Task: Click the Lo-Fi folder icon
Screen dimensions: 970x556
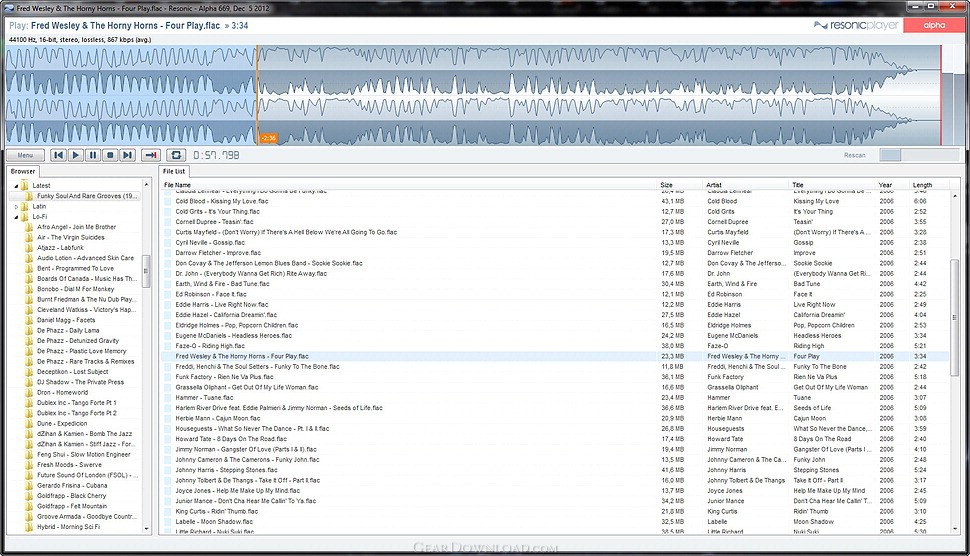Action: pos(25,217)
